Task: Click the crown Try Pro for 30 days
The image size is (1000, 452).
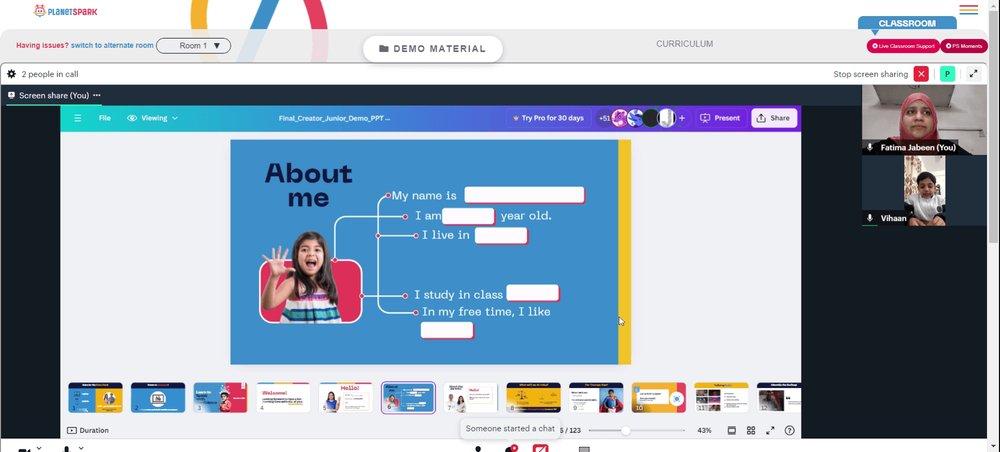Action: click(x=548, y=118)
